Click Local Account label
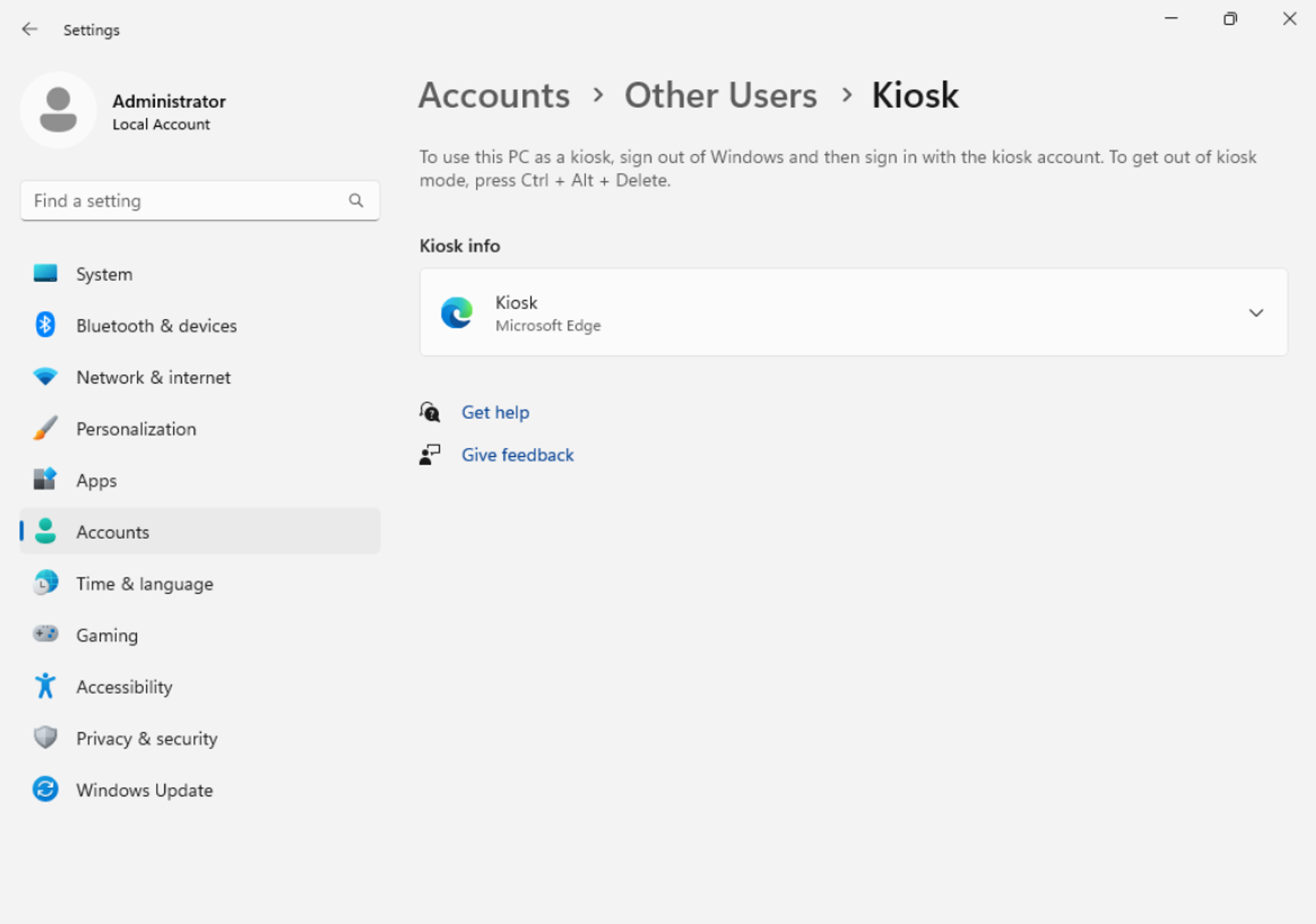Image resolution: width=1316 pixels, height=924 pixels. pos(161,124)
